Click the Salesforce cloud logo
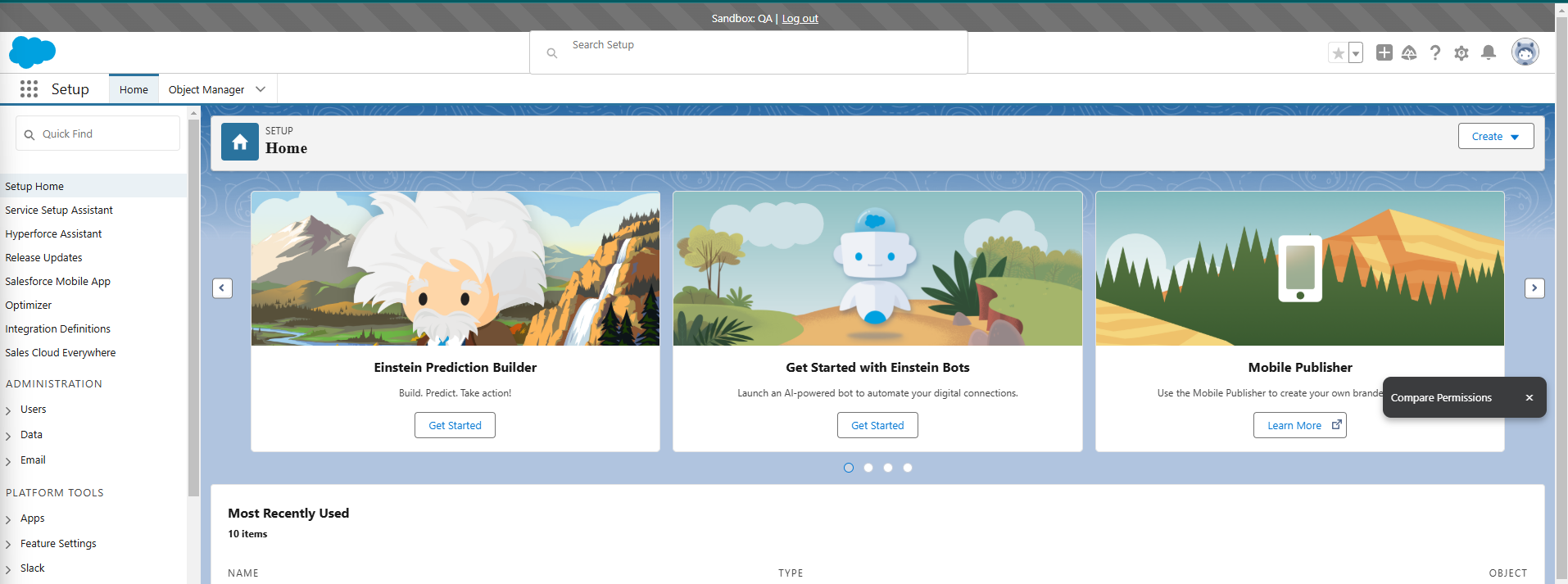Image resolution: width=1568 pixels, height=584 pixels. [x=32, y=52]
